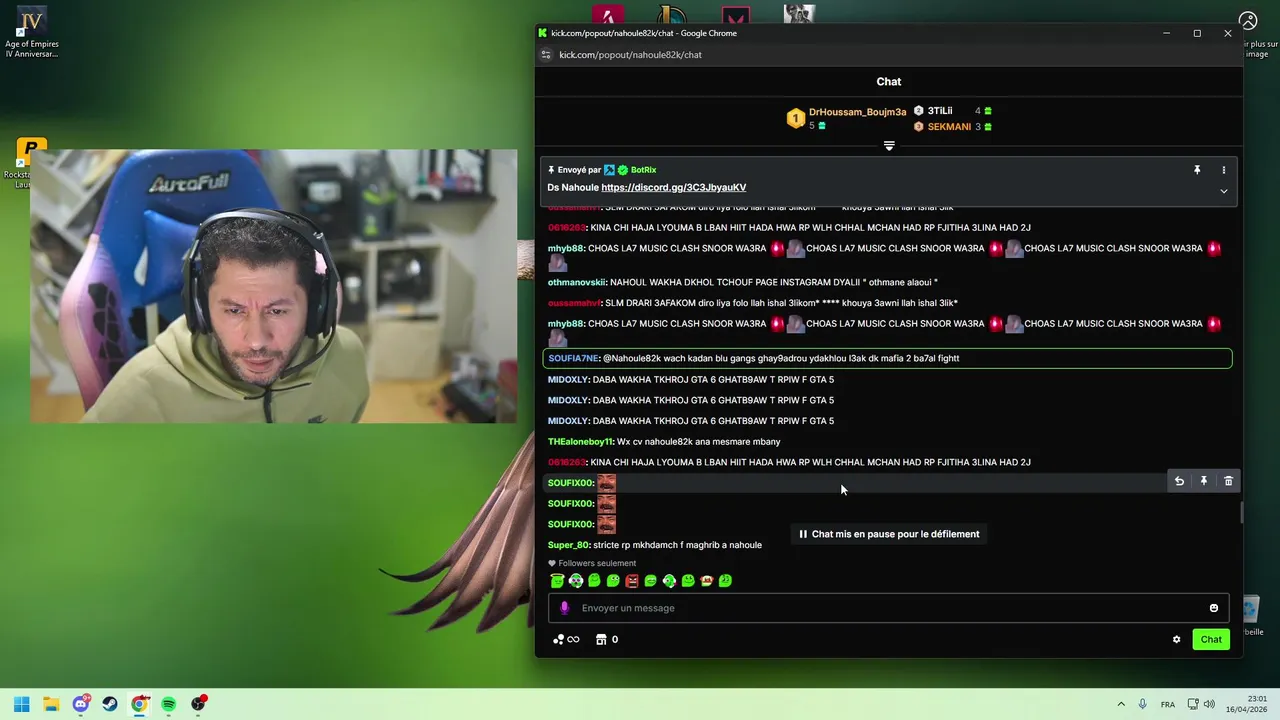
Task: Click the reply arrow on SOUFIX00's hovered message
Action: click(x=1179, y=481)
